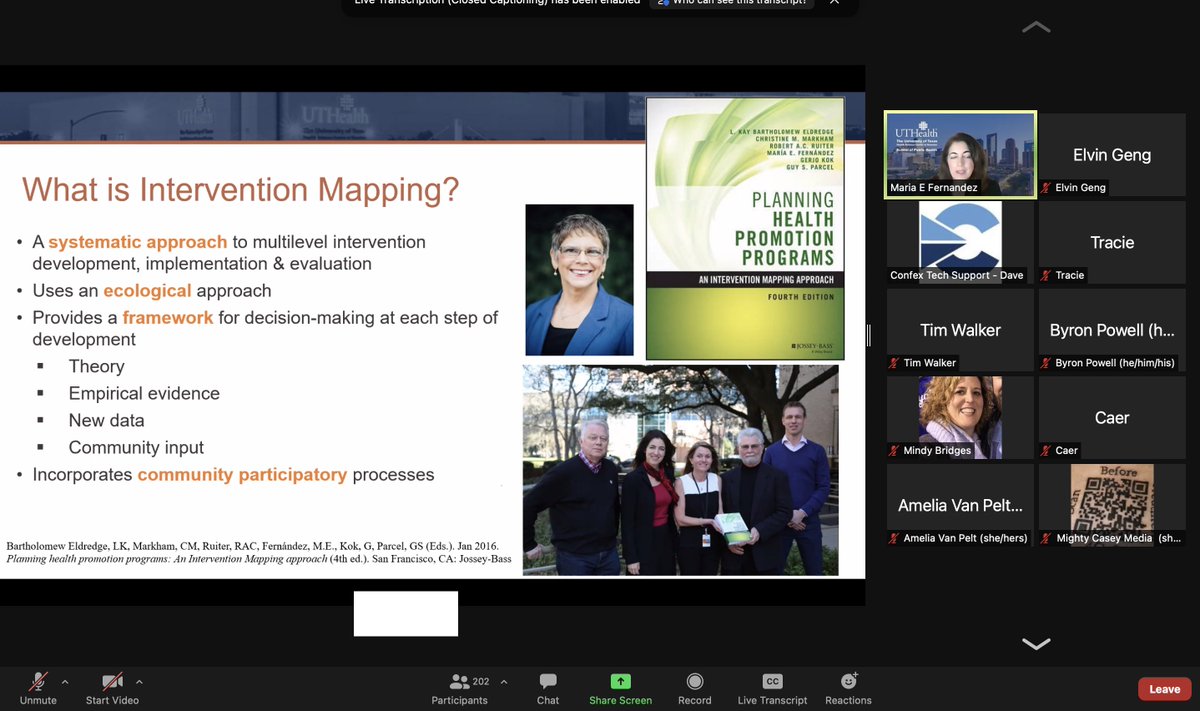Screen dimensions: 1200x711
Task: Open the Chat panel
Action: (548, 688)
